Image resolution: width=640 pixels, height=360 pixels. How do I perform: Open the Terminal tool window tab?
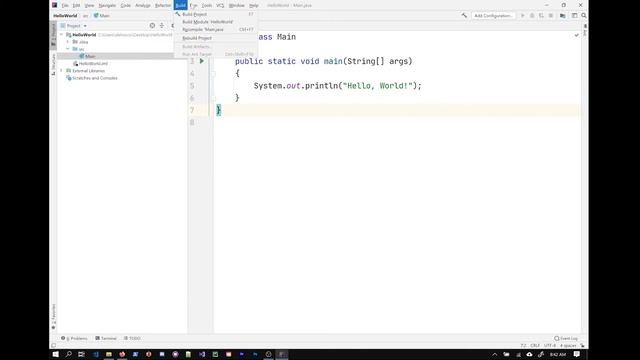click(x=106, y=338)
